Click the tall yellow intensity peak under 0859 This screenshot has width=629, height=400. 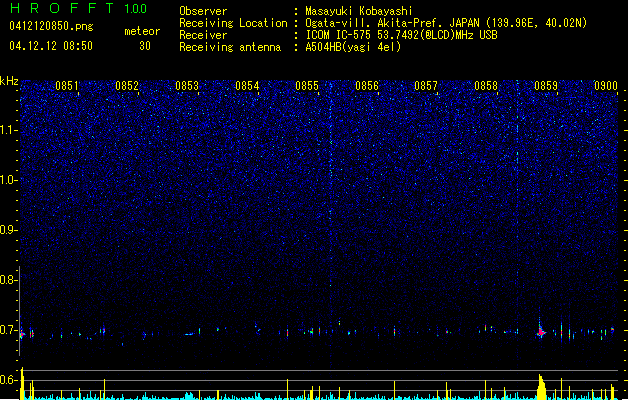coord(542,387)
